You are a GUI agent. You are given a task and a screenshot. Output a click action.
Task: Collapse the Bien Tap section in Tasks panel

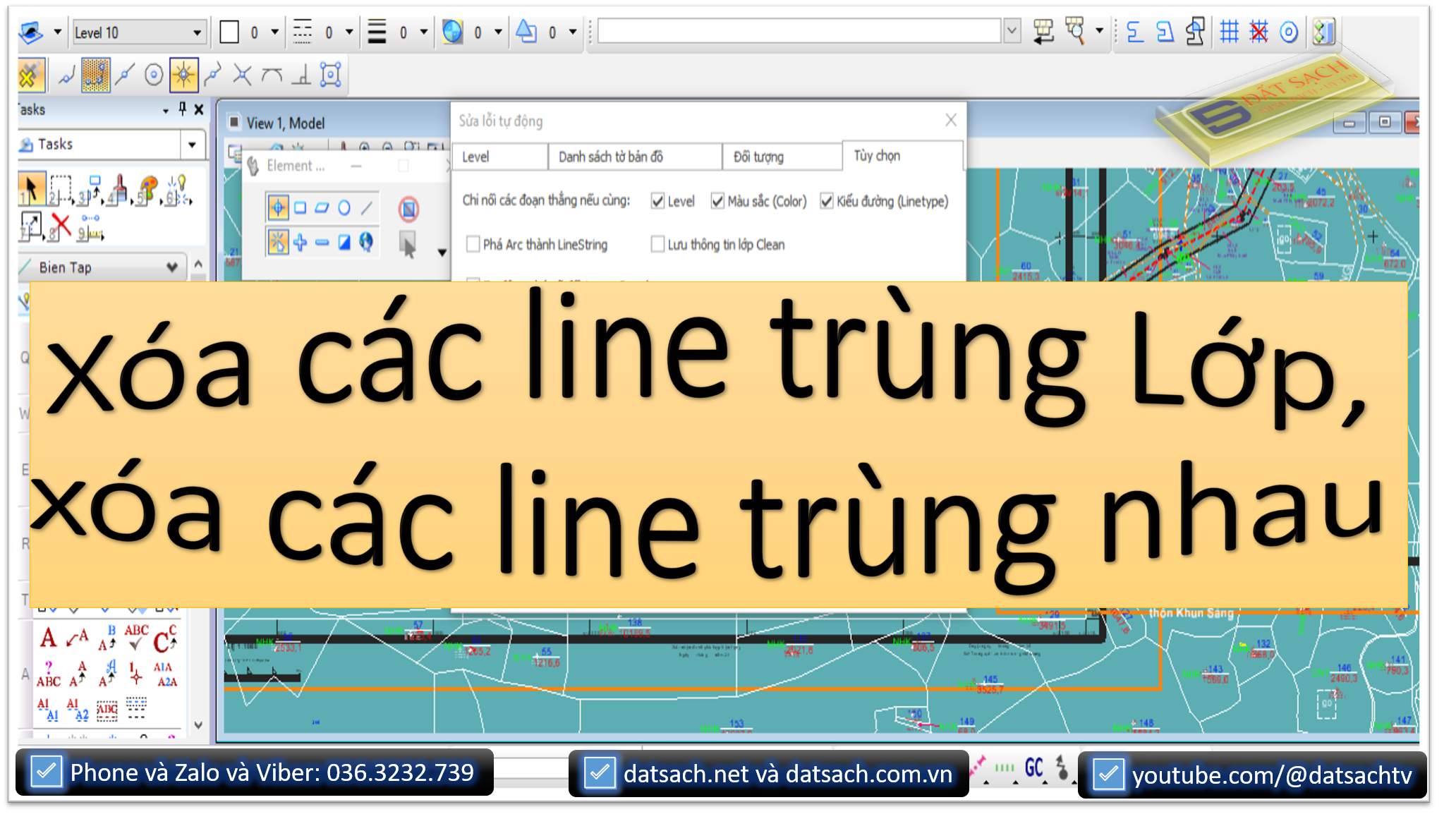point(173,267)
